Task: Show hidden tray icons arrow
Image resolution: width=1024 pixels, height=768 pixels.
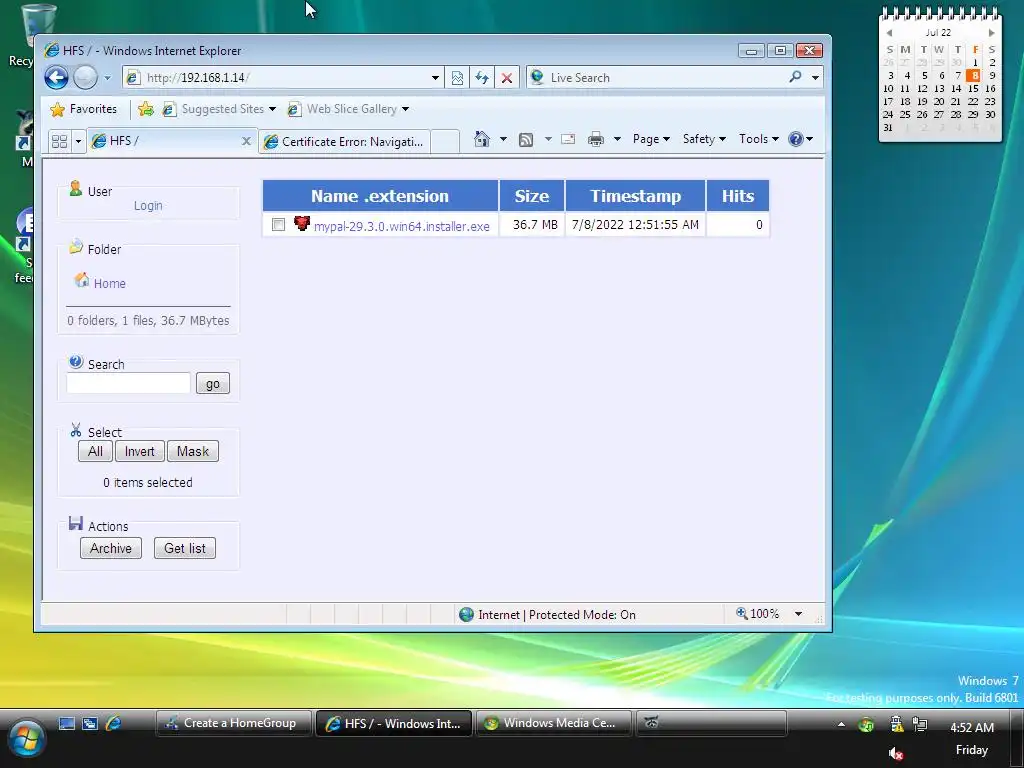Action: (x=841, y=724)
